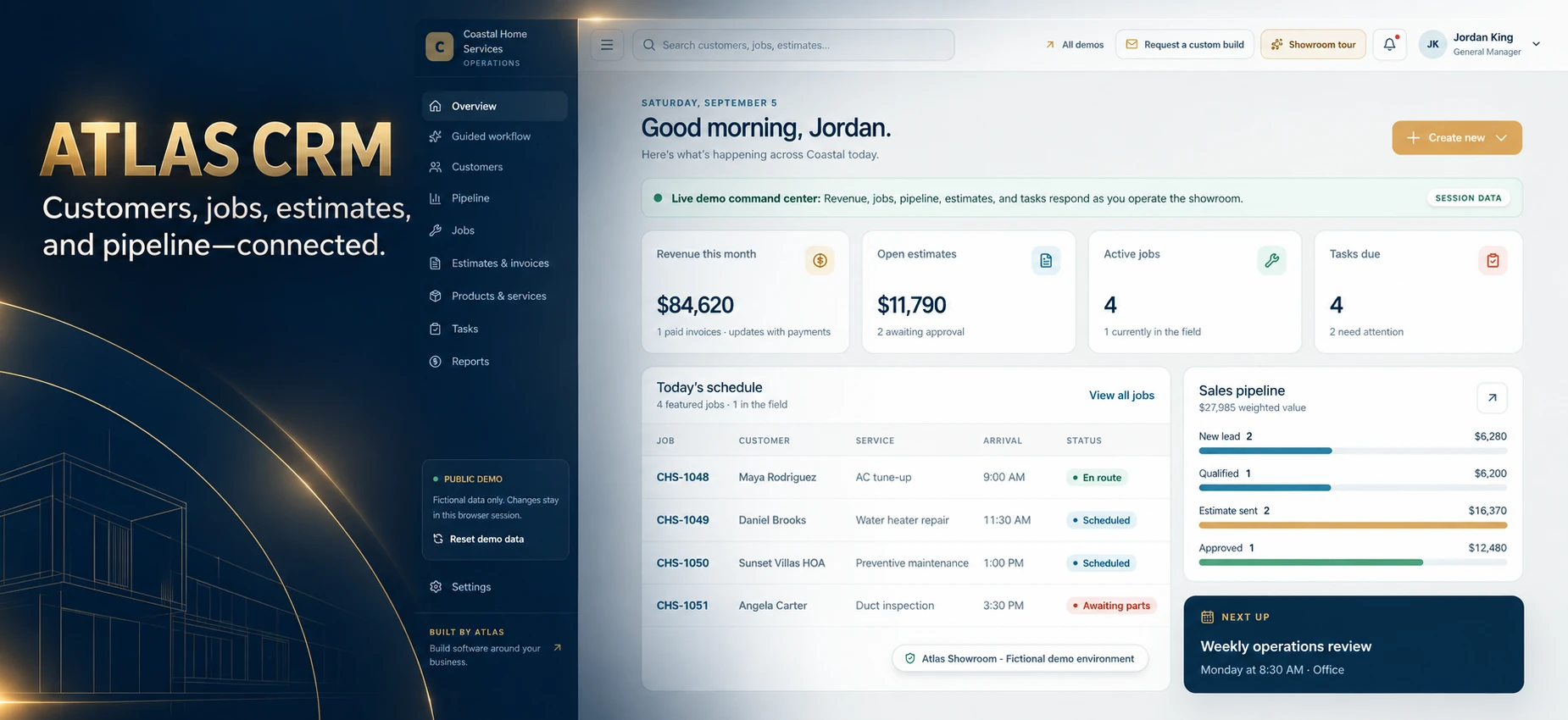
Task: Open the Jobs page
Action: [x=495, y=230]
